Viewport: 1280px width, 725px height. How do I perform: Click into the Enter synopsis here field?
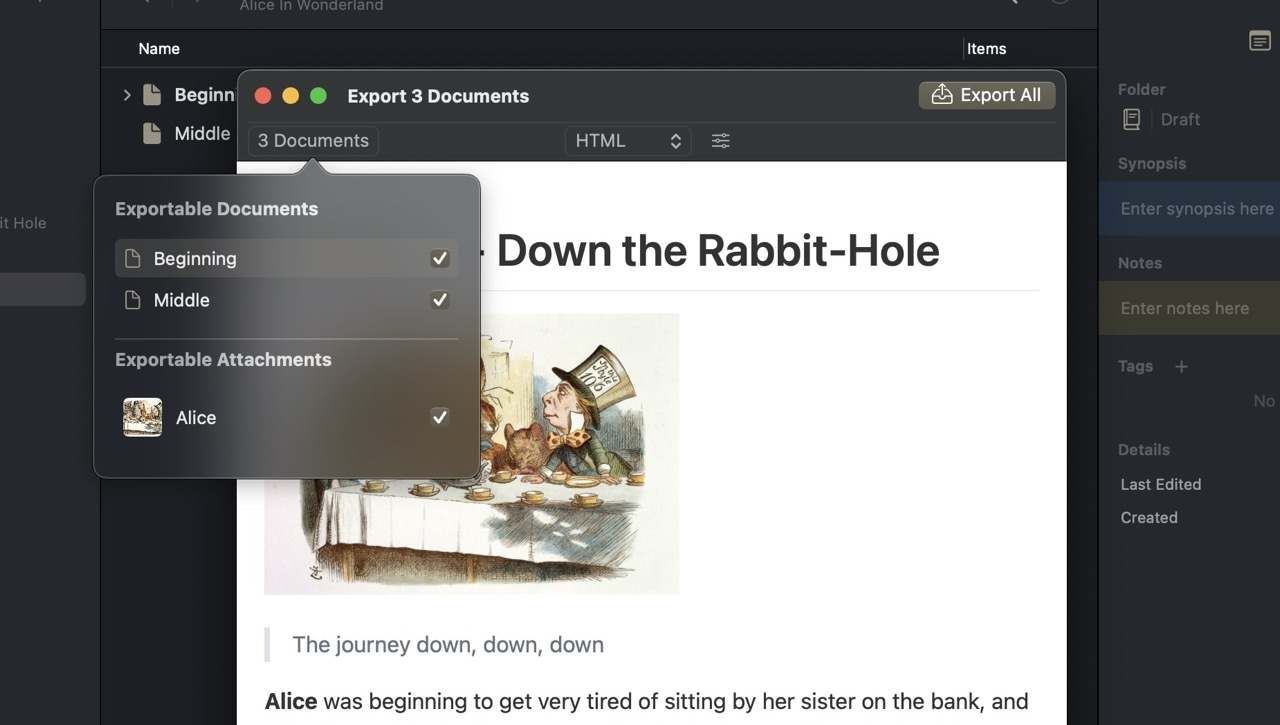tap(1196, 209)
